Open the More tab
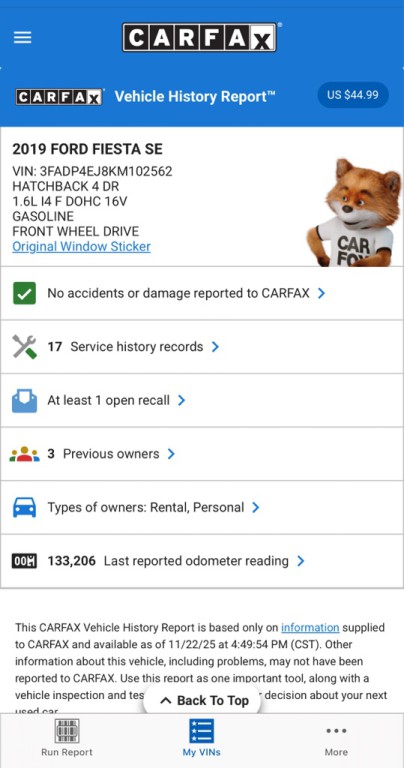This screenshot has height=768, width=404. [x=336, y=737]
